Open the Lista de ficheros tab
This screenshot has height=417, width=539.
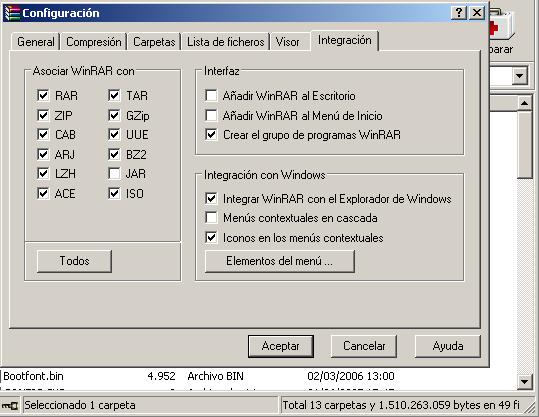226,42
